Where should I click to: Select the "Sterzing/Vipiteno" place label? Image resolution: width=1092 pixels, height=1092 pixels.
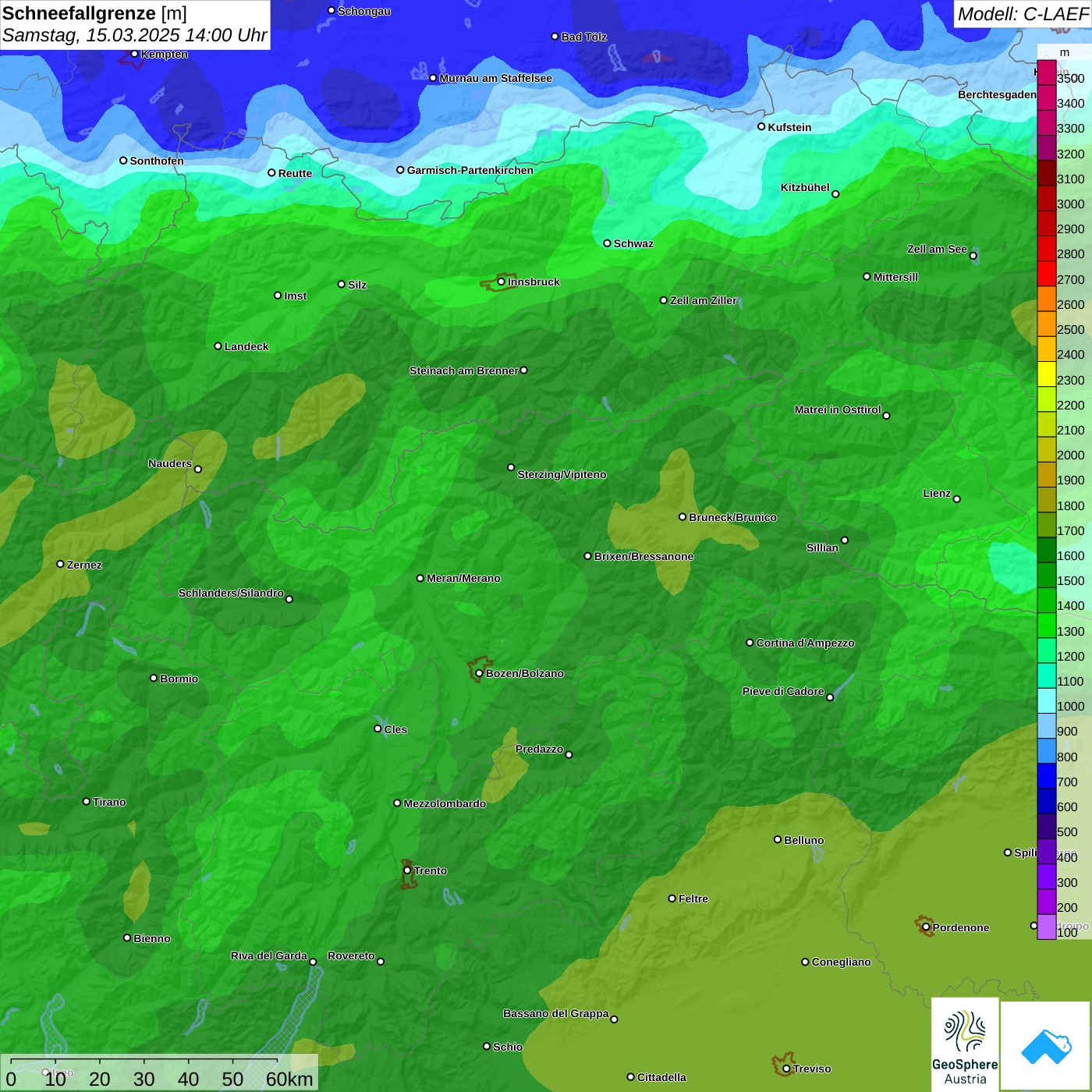pyautogui.click(x=562, y=474)
